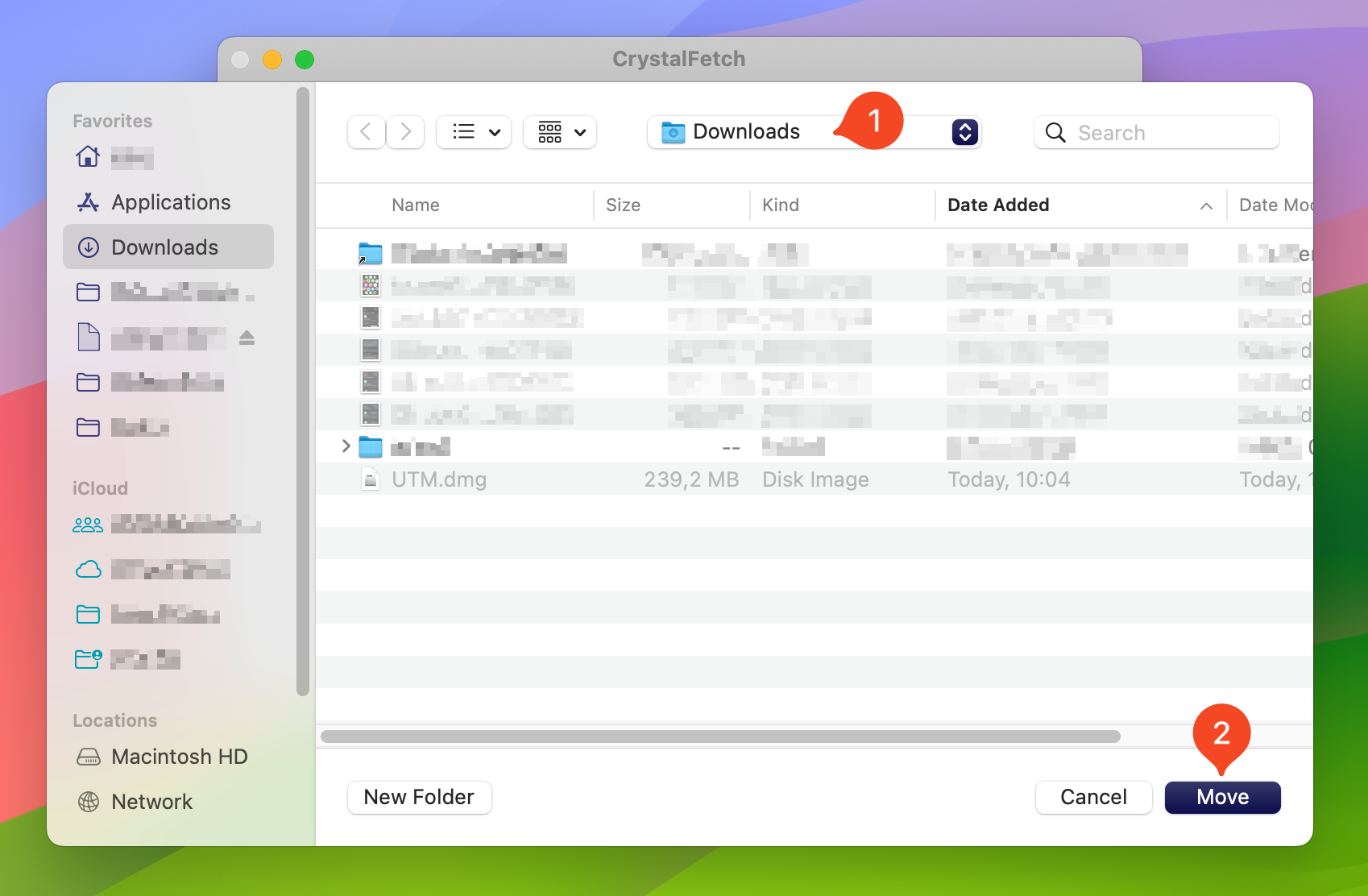
Task: Expand the folder row above UTM.dmg
Action: coord(346,446)
